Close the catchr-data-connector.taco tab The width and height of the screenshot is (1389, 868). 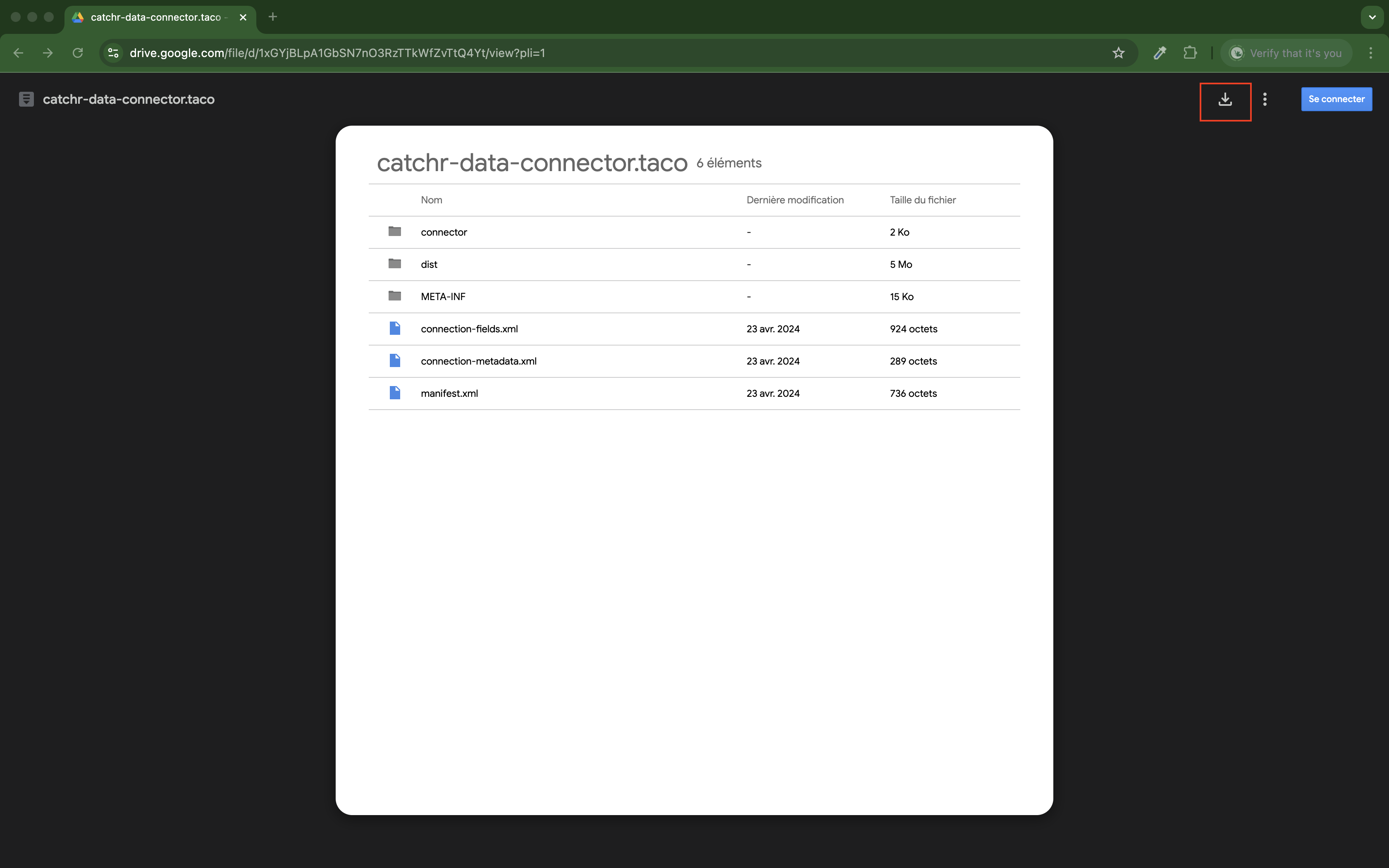click(x=243, y=17)
